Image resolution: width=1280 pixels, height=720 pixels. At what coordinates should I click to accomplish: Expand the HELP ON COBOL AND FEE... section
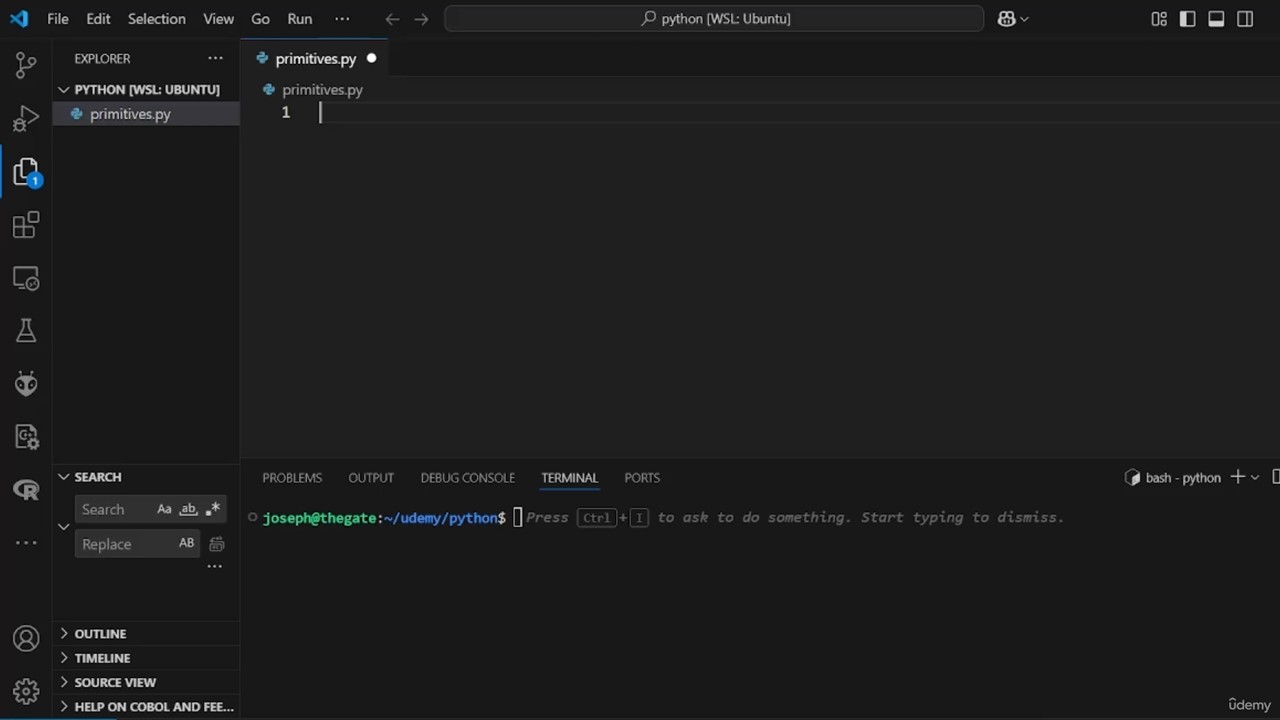click(64, 706)
